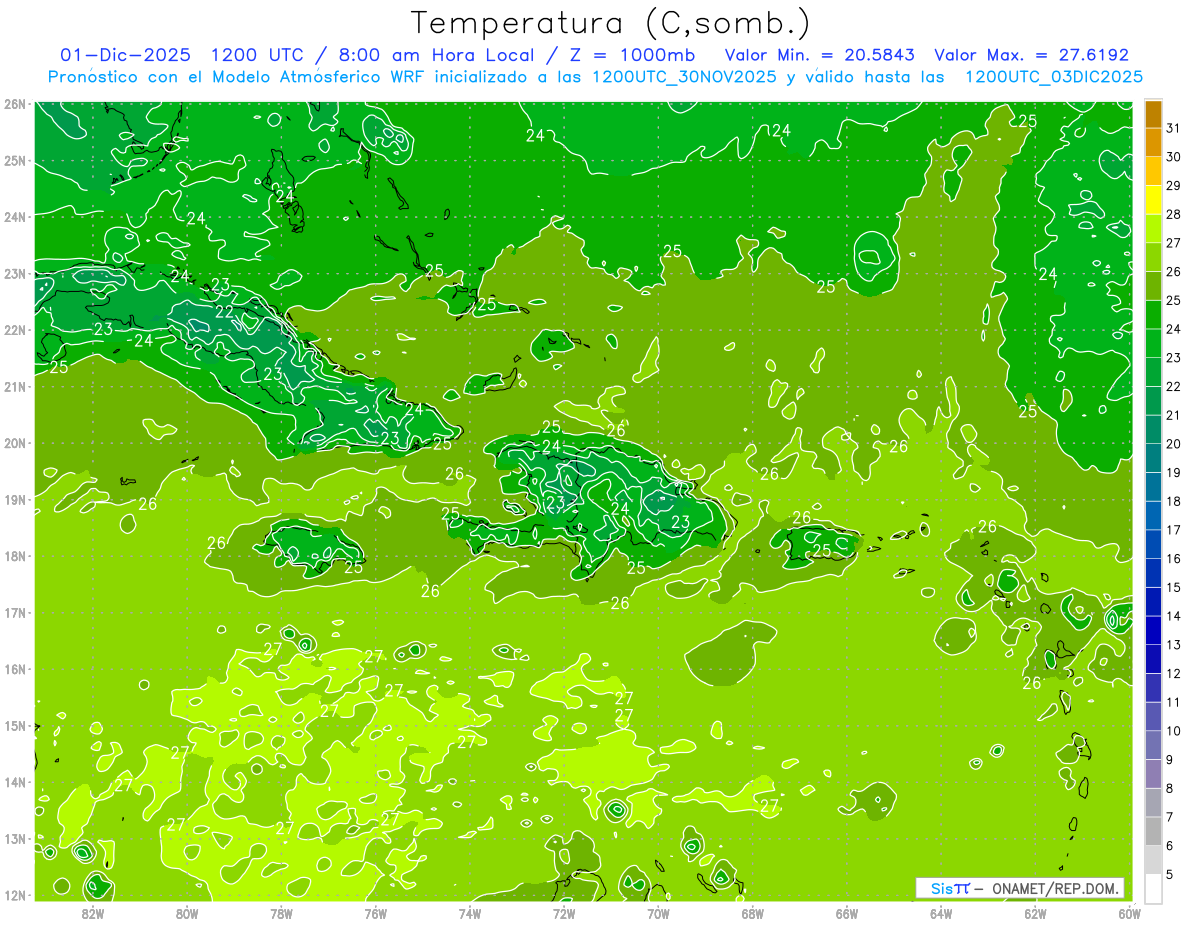Screen dimensions: 1200x927
Task: Click the "76W" longitude axis label
Action: [x=376, y=913]
